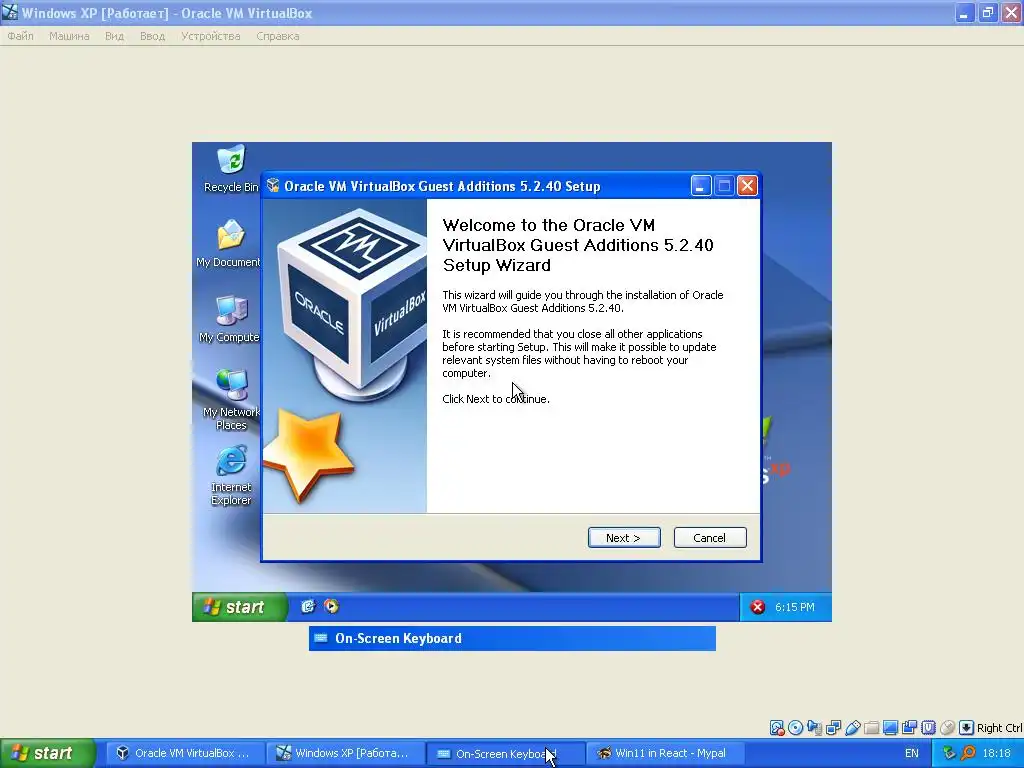Click the optical drive status icon
This screenshot has width=1024, height=768.
click(x=795, y=728)
